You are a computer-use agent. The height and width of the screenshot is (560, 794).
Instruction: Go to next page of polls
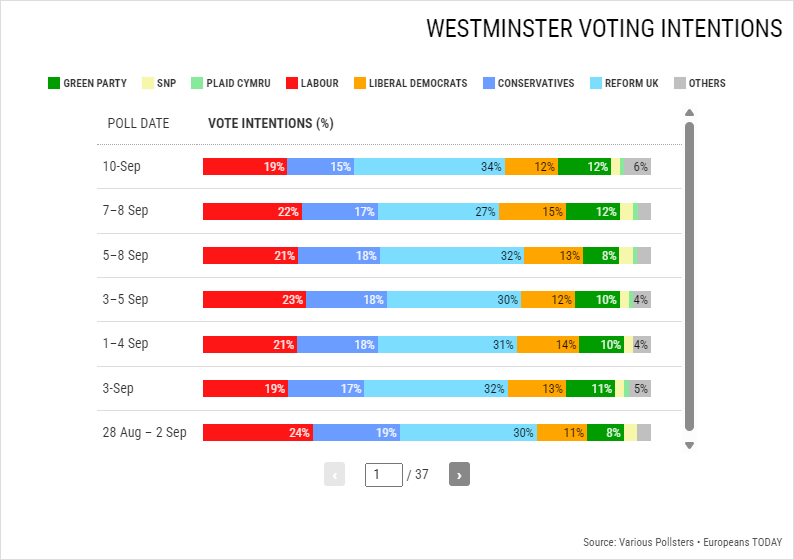(x=459, y=474)
